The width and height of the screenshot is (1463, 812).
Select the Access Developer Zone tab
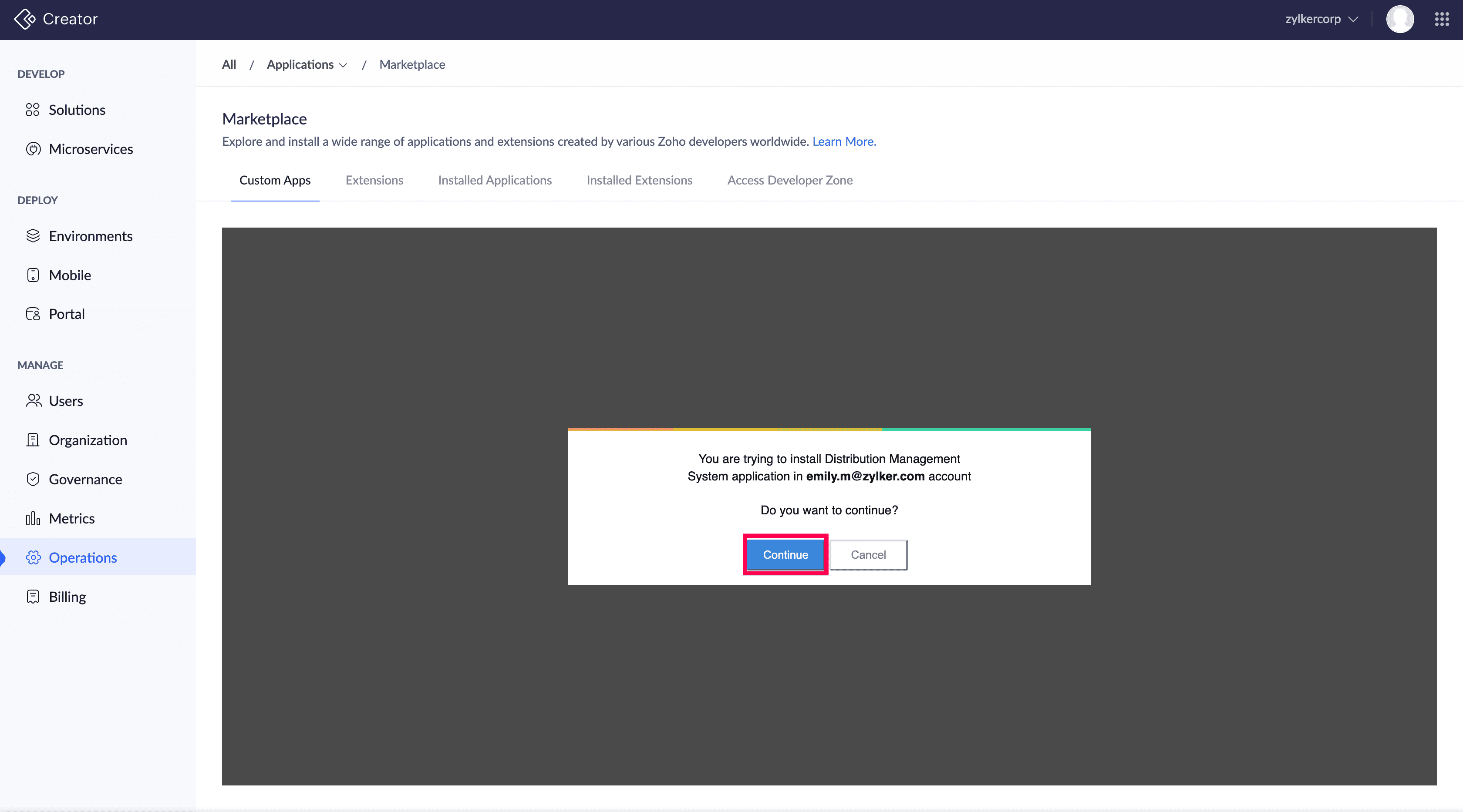point(789,180)
